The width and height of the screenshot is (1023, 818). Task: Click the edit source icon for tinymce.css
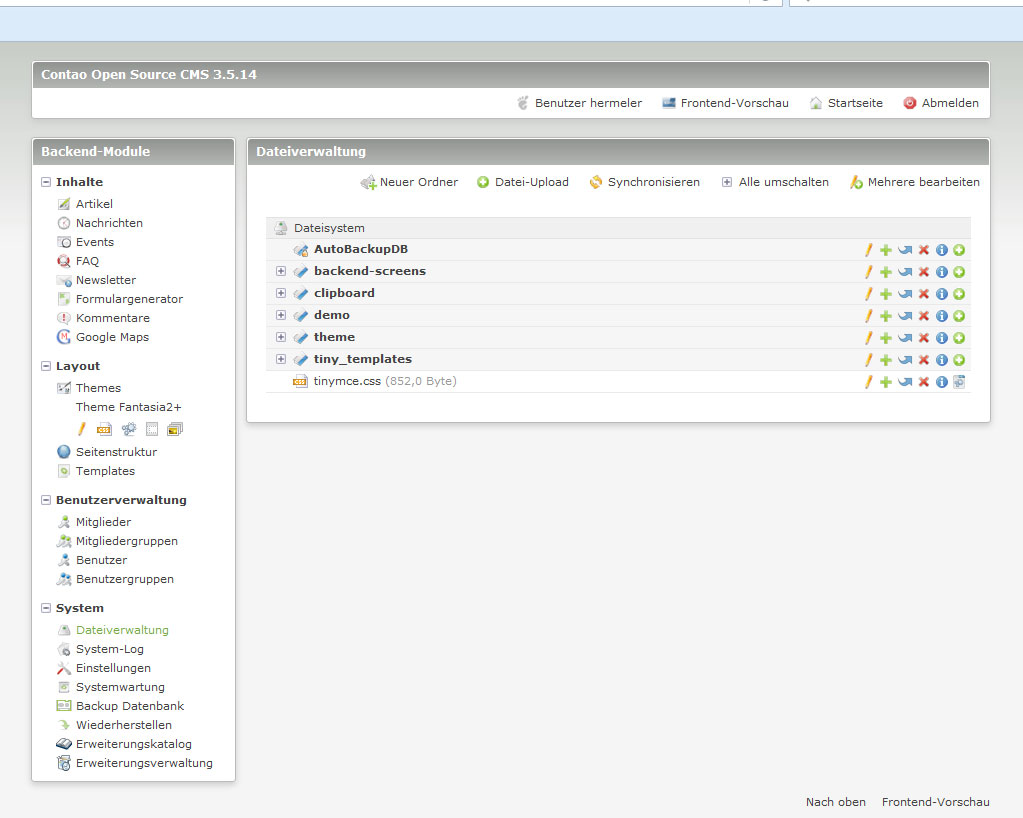[x=959, y=382]
